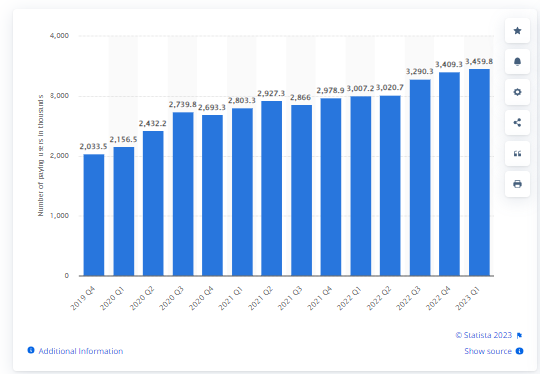Image resolution: width=540 pixels, height=374 pixels.
Task: Click the info icon beside Show source
Action: click(519, 351)
